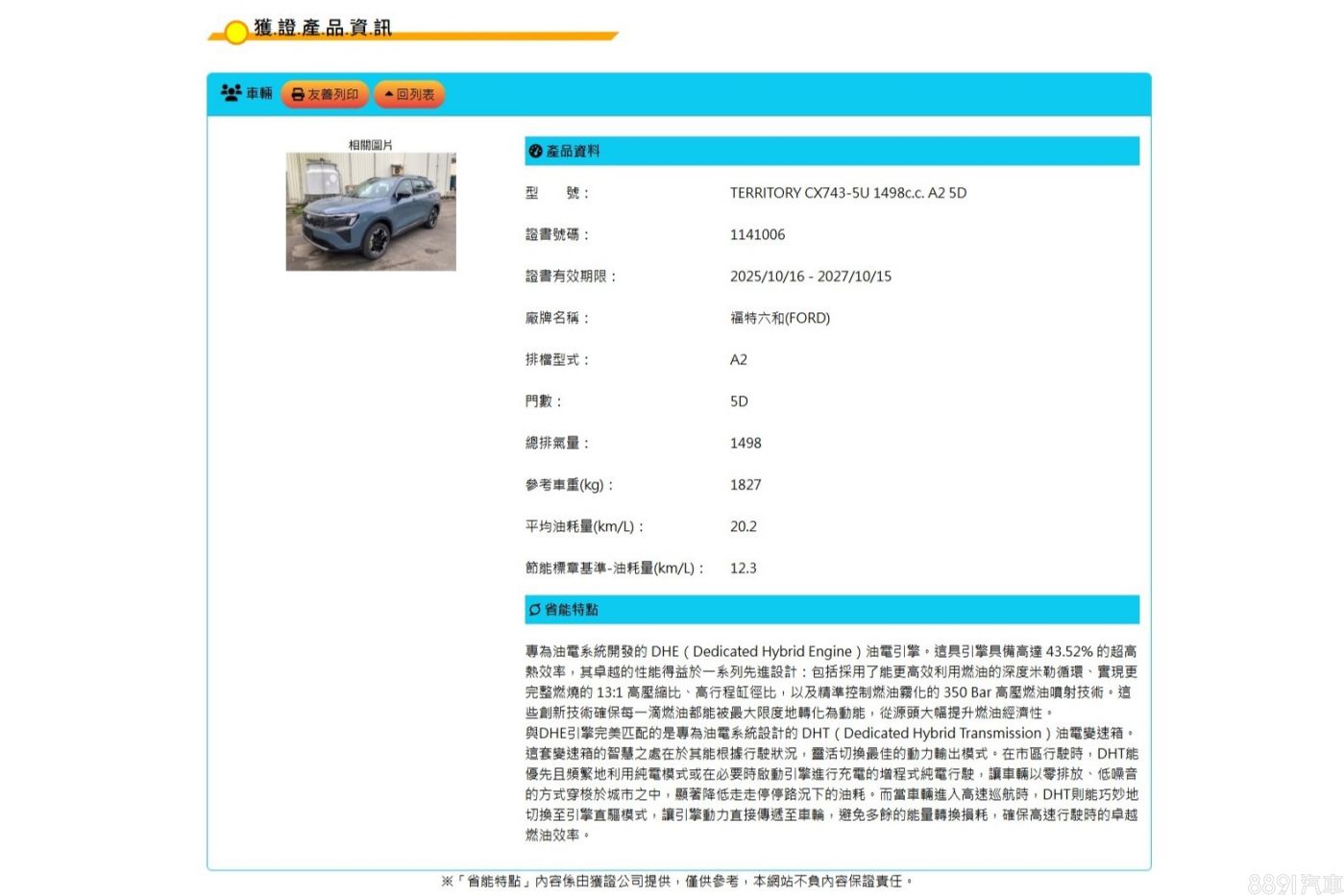This screenshot has width=1344, height=896.
Task: Click the people icon beside 車輛
Action: [x=231, y=93]
